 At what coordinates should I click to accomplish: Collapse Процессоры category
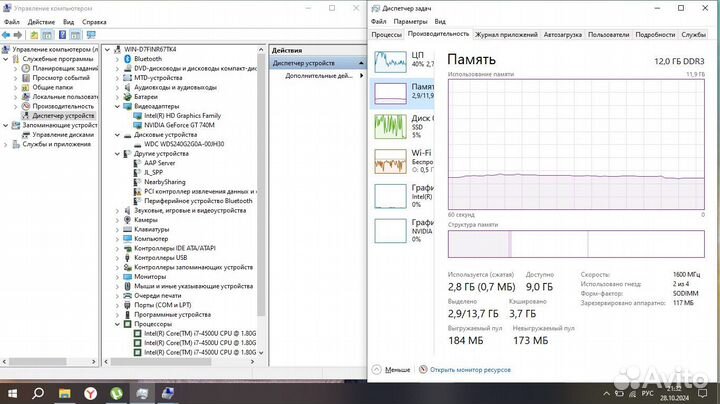click(118, 324)
